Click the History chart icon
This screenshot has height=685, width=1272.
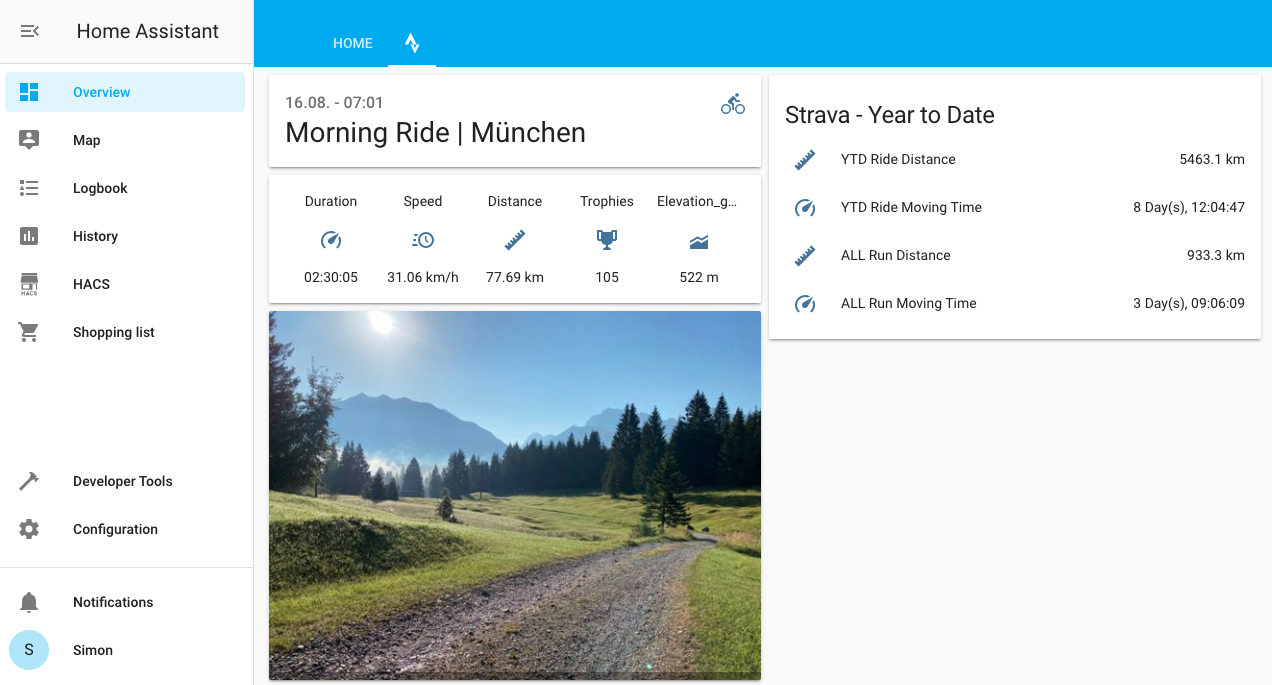[29, 236]
